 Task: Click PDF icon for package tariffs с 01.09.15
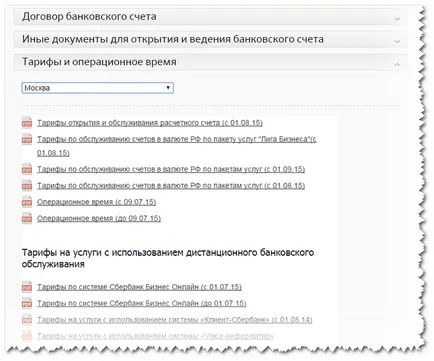pos(27,169)
